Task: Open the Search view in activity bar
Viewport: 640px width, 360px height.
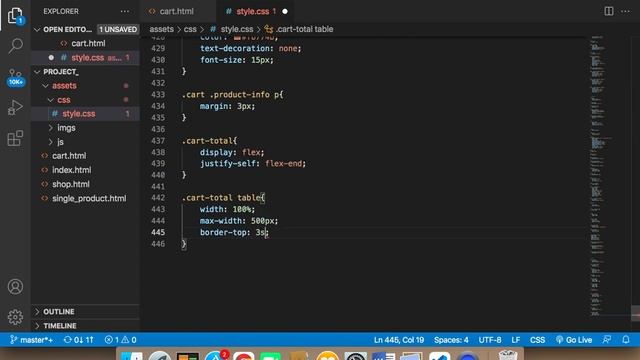Action: (15, 46)
